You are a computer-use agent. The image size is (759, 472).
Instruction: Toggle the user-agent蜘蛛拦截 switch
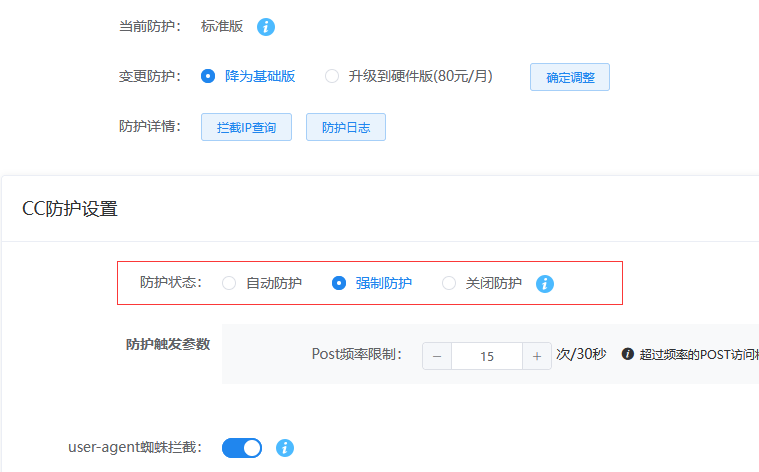[242, 448]
